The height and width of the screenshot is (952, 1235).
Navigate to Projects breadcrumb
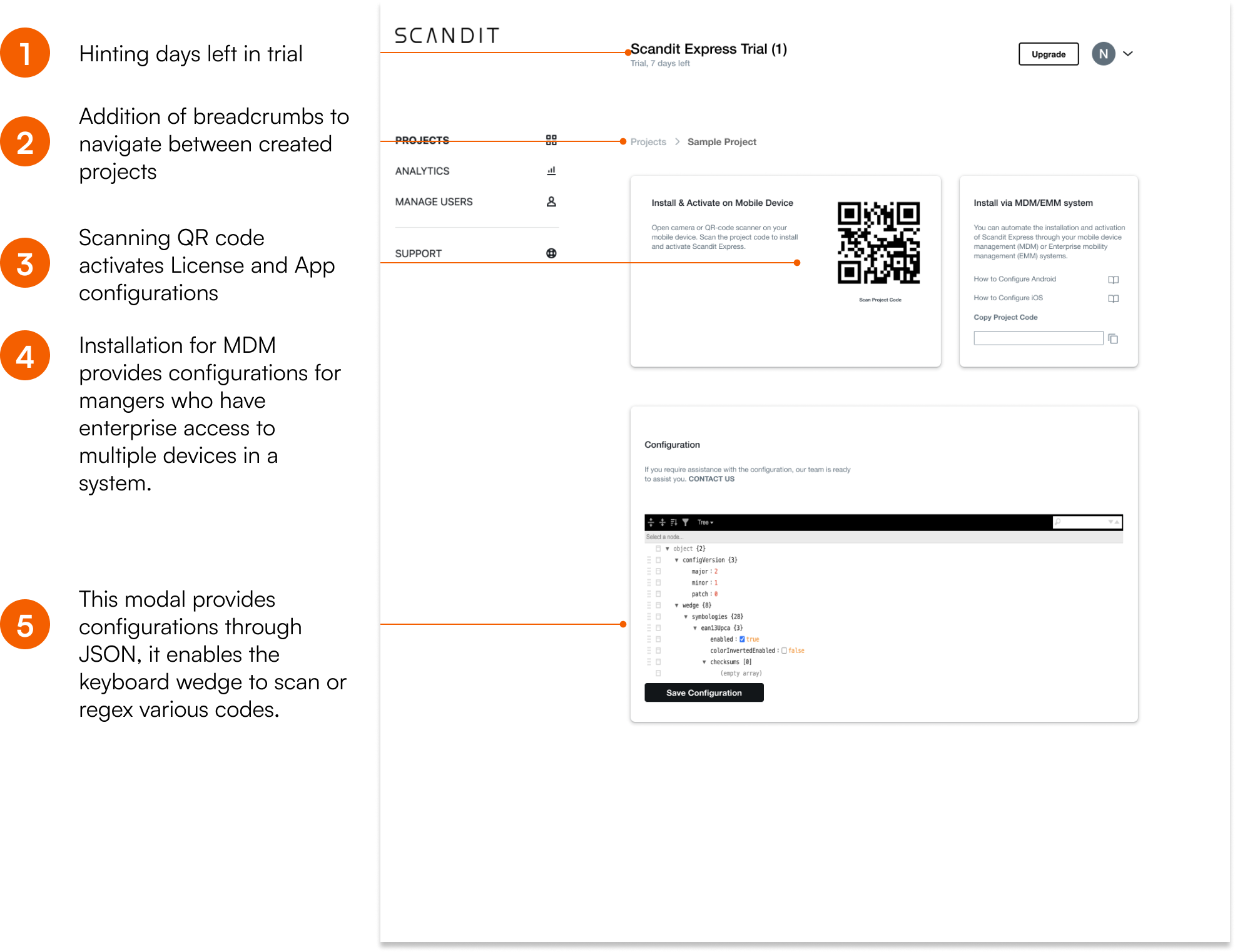point(648,142)
